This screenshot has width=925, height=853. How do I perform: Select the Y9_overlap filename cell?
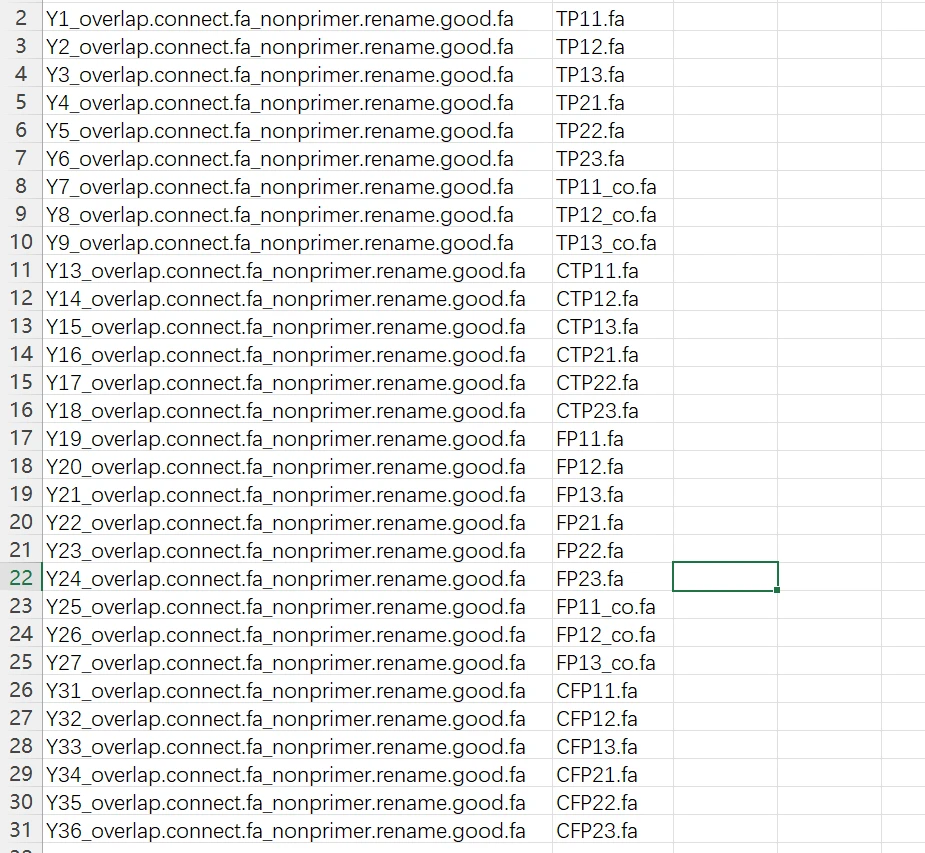279,243
